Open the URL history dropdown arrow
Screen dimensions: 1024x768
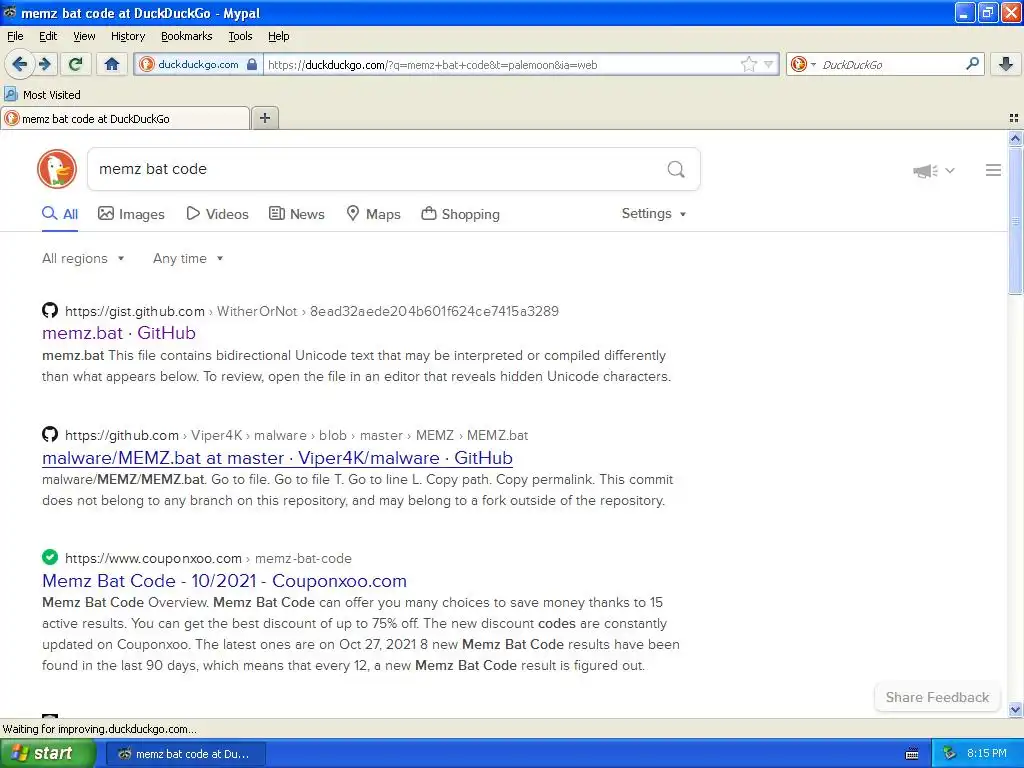[769, 64]
